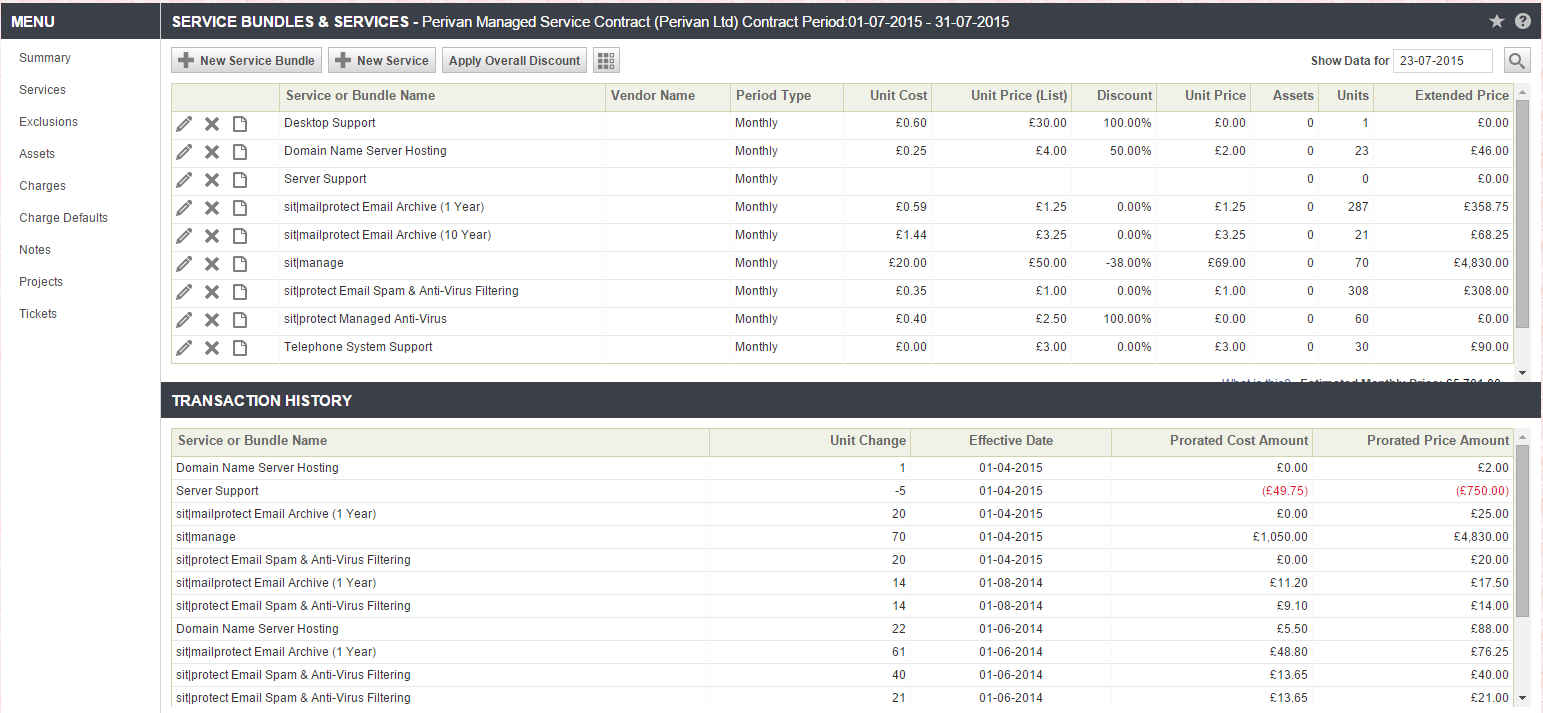1543x713 pixels.
Task: Sort by Extended Price column header
Action: 1444,97
